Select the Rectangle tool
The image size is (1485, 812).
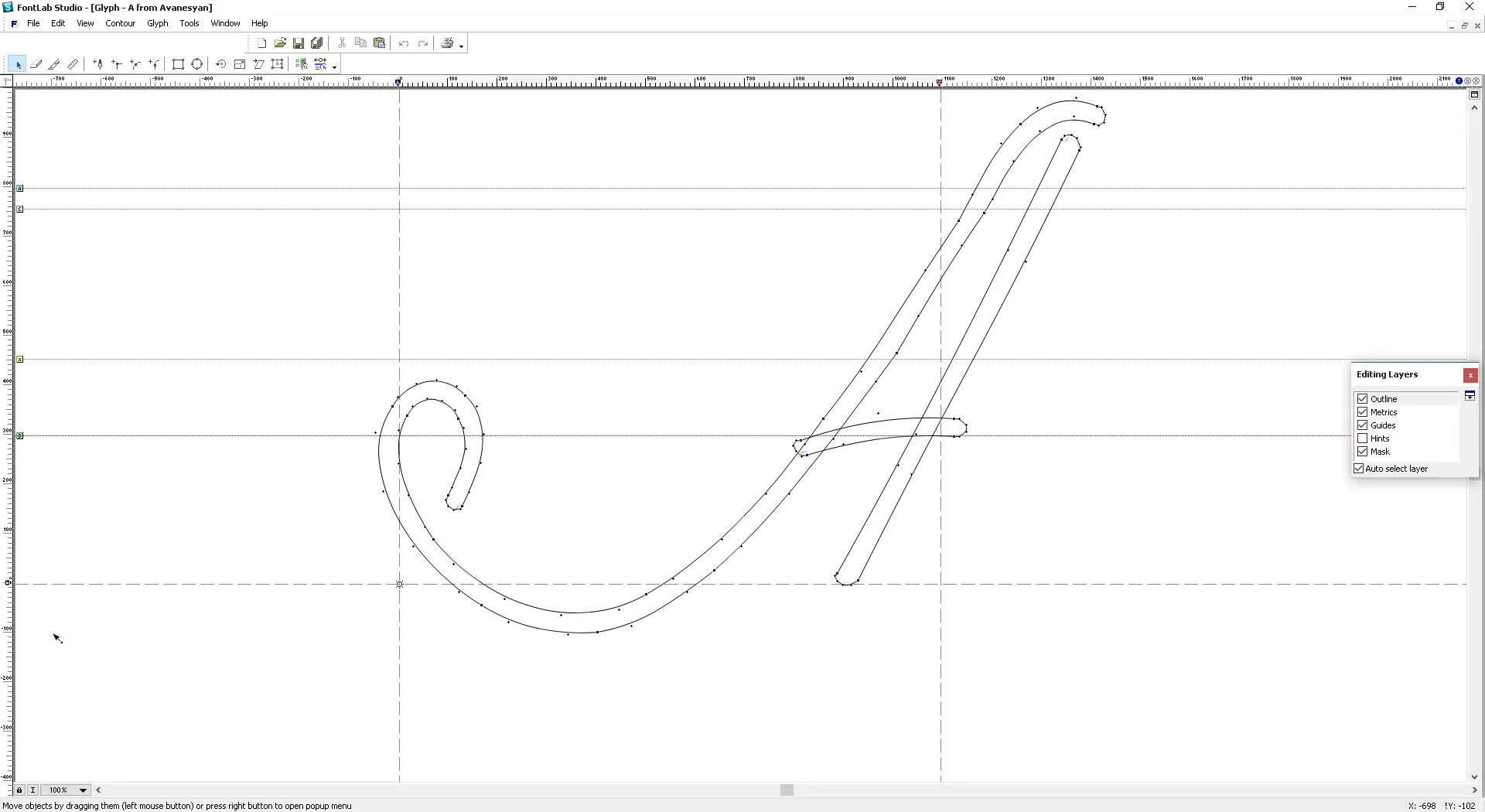coord(178,64)
